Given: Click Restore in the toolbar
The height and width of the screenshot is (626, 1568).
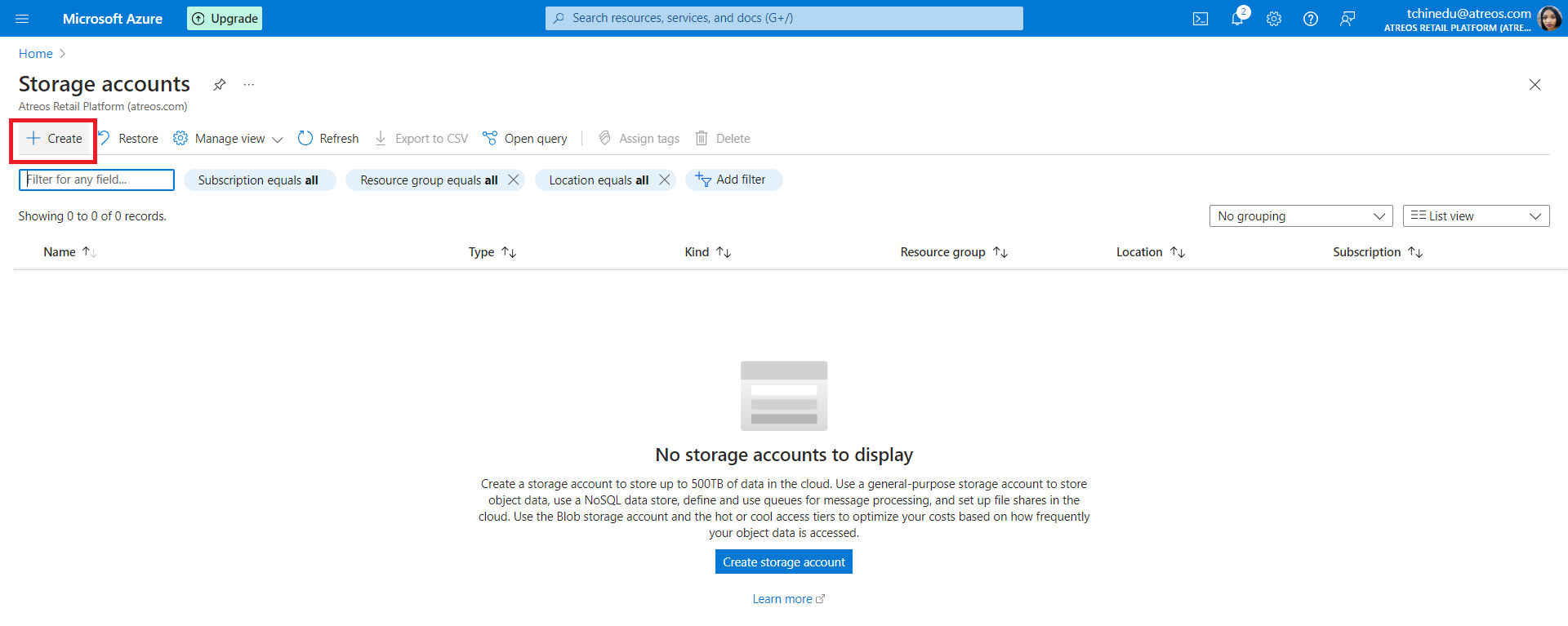Looking at the screenshot, I should (128, 139).
